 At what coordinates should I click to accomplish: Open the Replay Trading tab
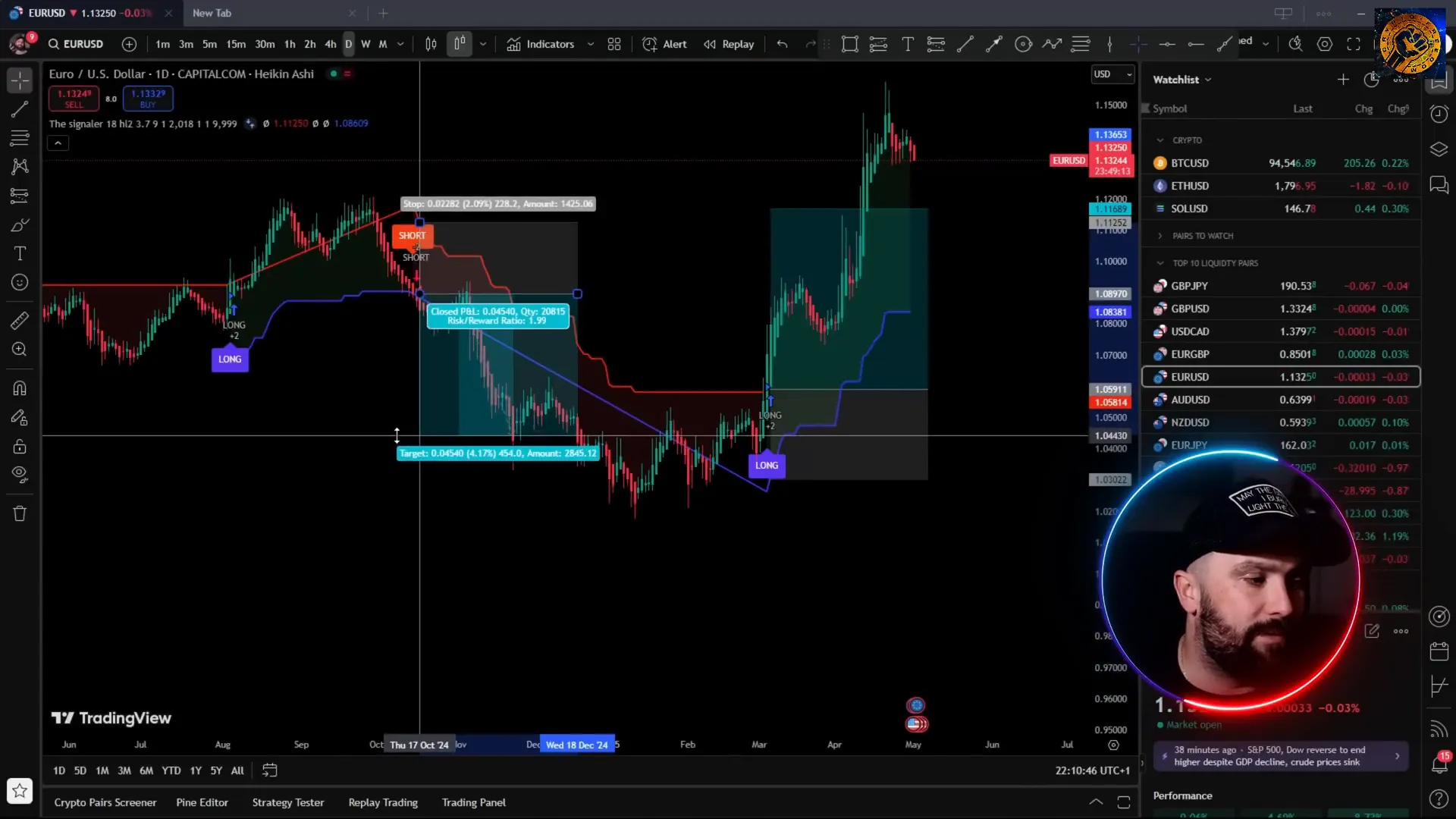tap(383, 802)
